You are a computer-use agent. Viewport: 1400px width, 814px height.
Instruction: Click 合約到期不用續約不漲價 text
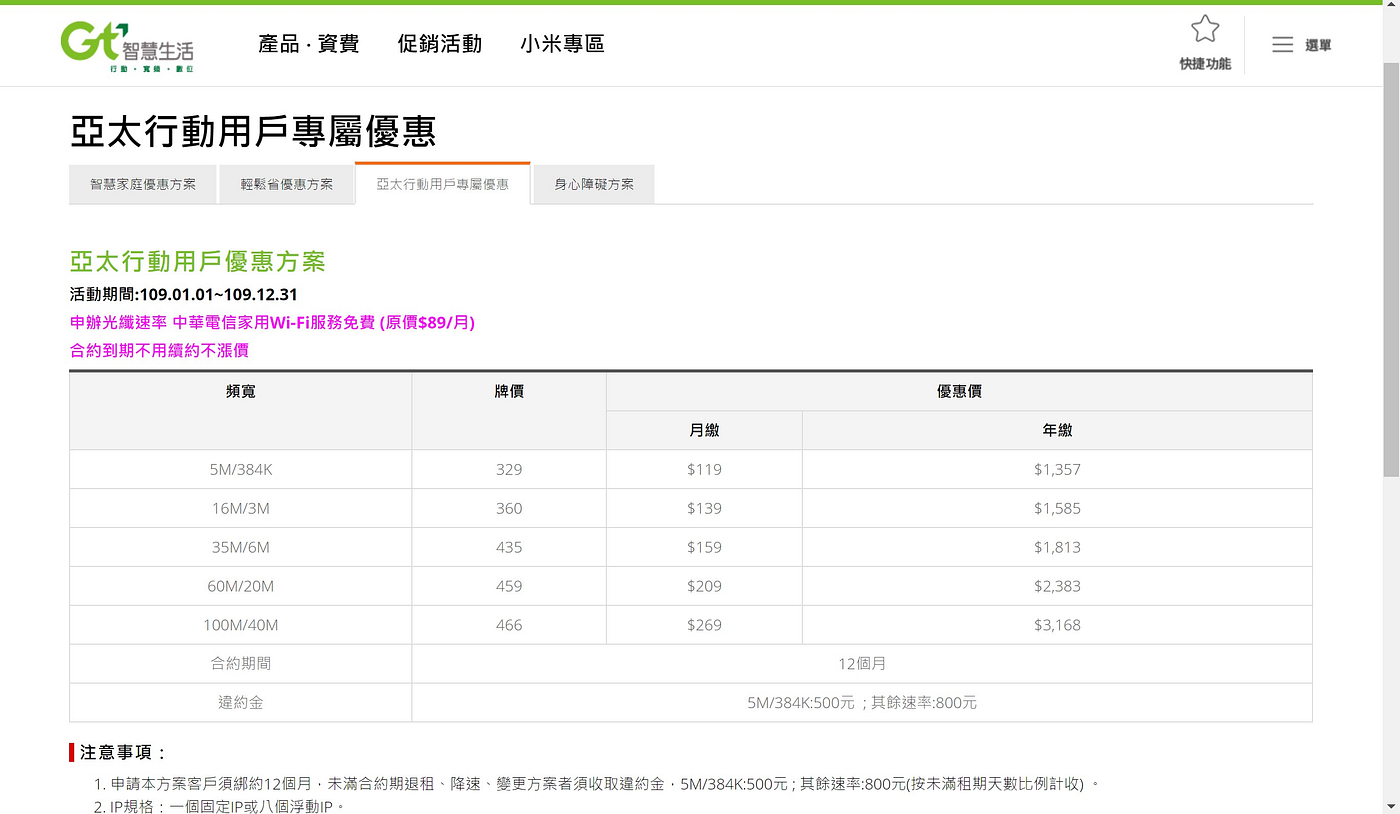[159, 351]
